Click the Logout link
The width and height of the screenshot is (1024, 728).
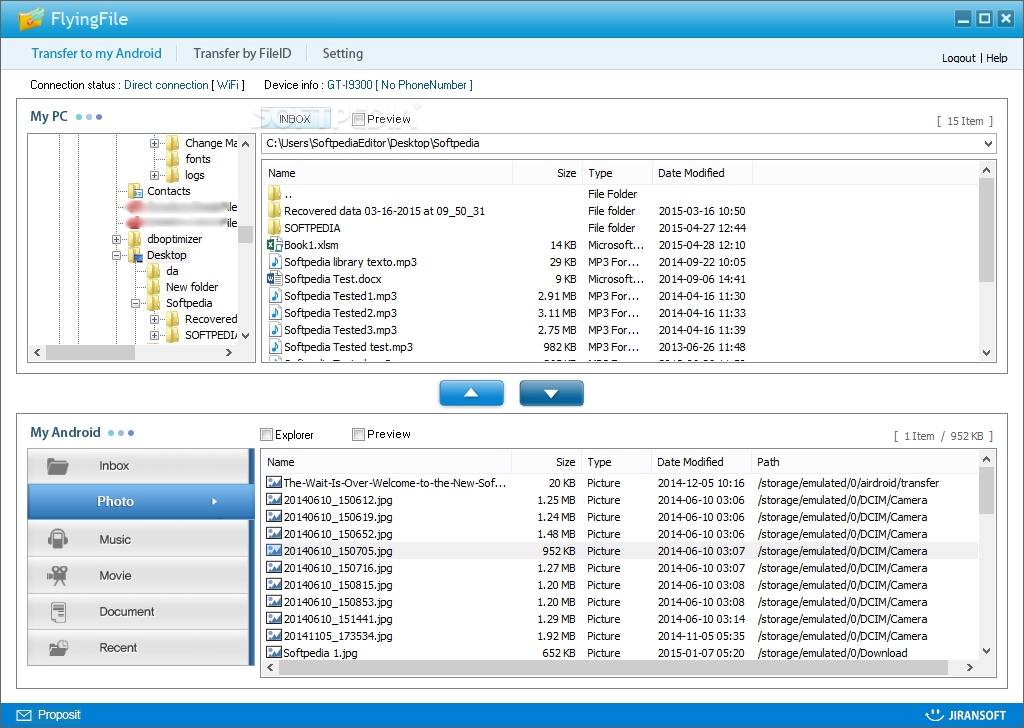[959, 58]
